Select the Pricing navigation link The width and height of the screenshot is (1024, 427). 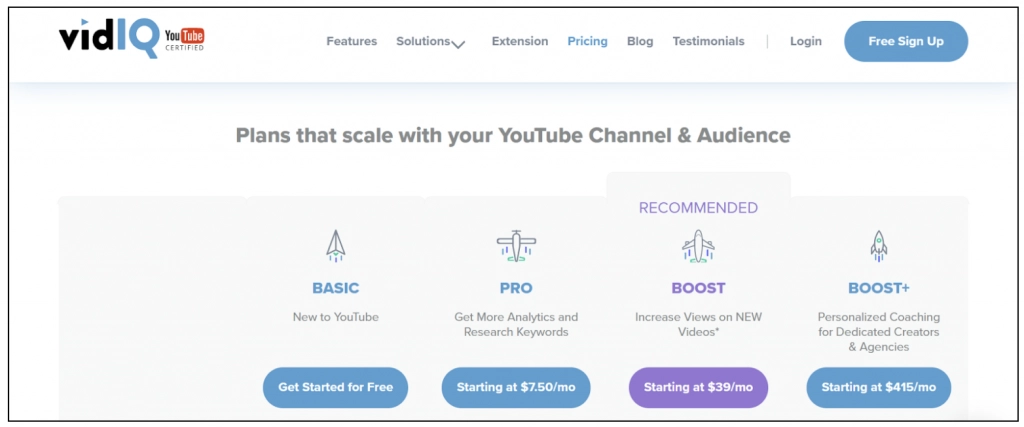(x=587, y=42)
